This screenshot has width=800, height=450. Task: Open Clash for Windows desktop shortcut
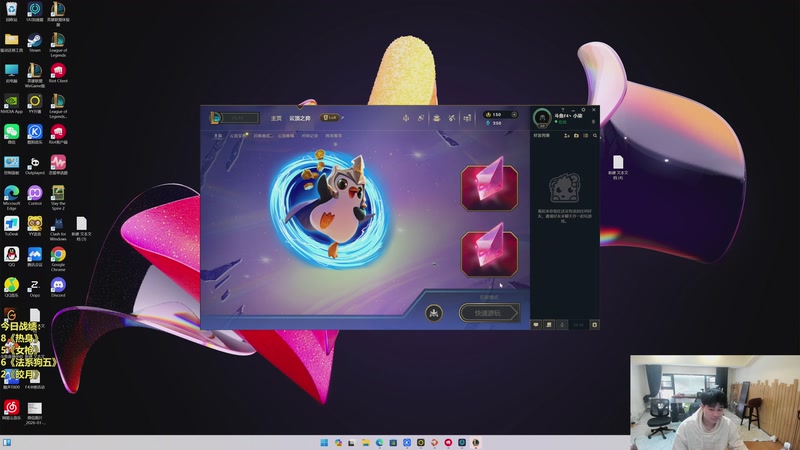pos(58,228)
